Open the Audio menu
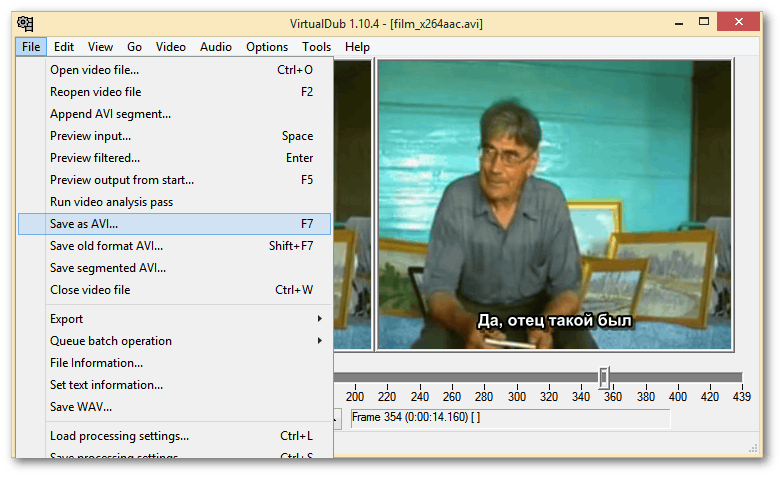 [215, 47]
